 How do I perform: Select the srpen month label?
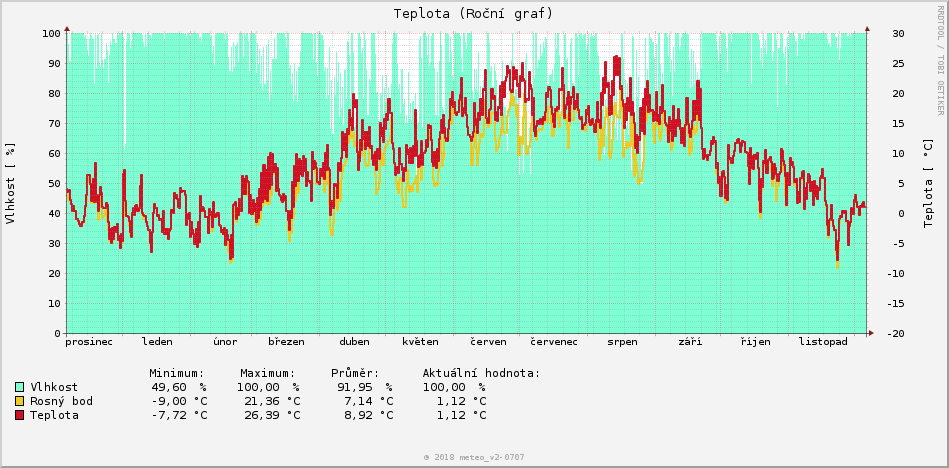coord(622,342)
